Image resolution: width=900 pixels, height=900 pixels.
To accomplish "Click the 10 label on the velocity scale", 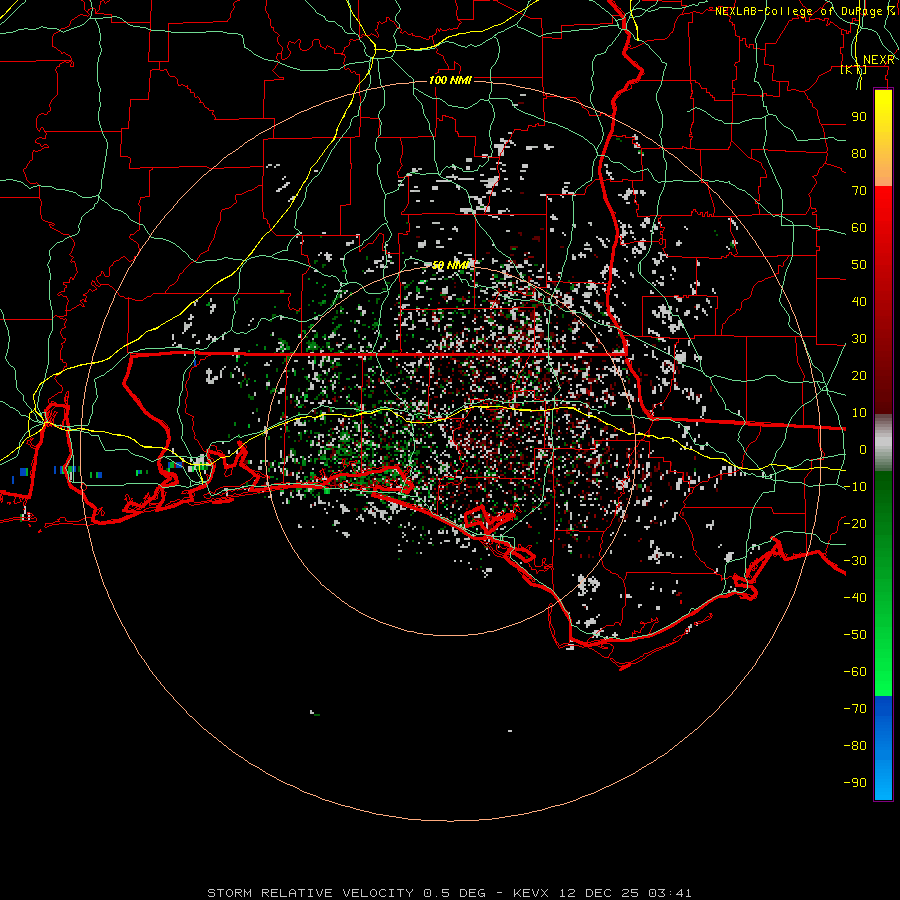I will point(859,413).
